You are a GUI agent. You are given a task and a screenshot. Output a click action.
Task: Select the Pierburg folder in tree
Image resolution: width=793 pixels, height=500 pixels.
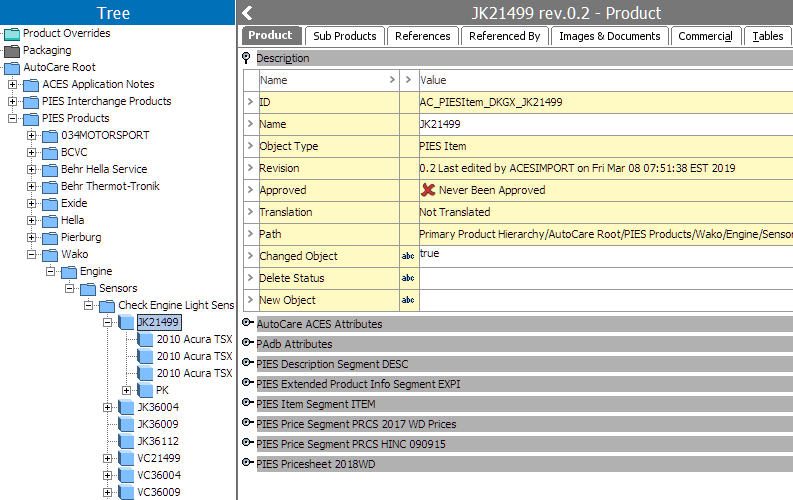[x=81, y=237]
